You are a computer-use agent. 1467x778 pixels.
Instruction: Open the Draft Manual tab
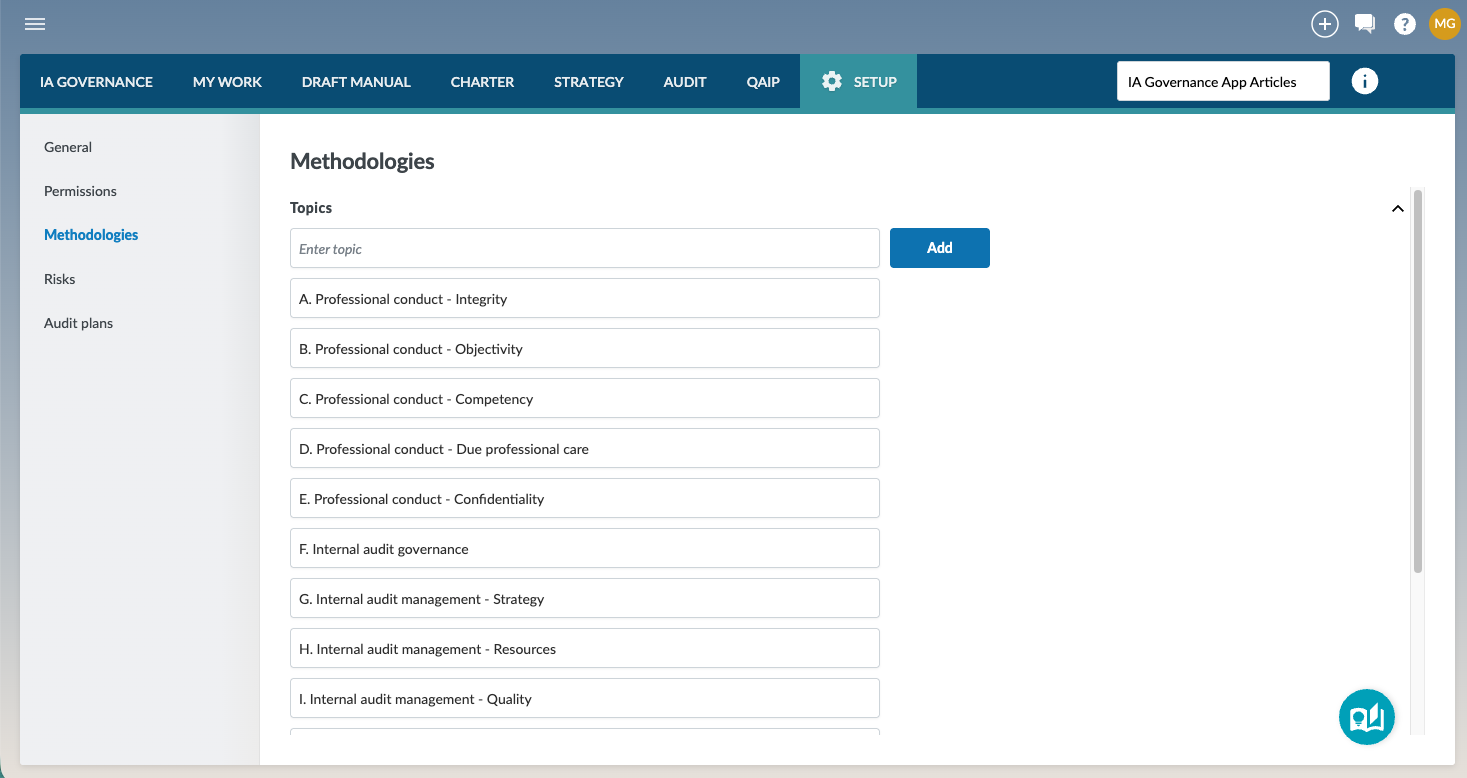click(356, 82)
